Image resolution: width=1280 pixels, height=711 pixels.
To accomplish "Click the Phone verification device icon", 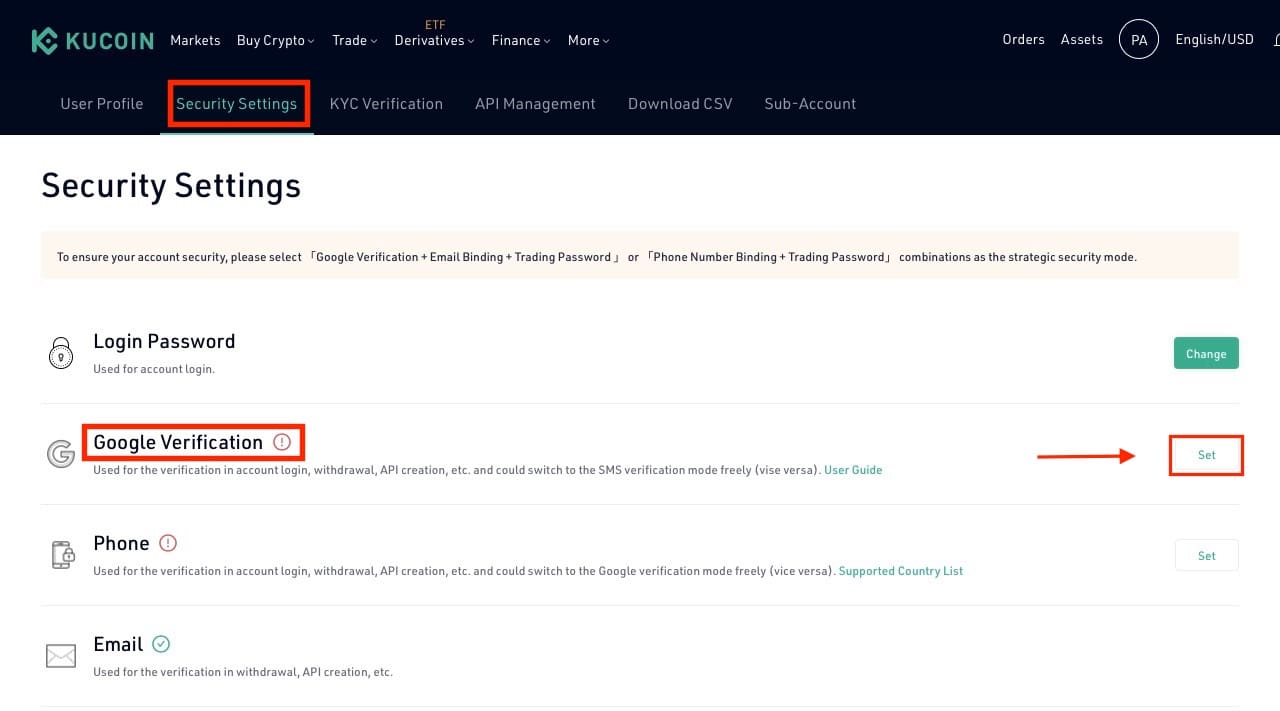I will tap(61, 556).
